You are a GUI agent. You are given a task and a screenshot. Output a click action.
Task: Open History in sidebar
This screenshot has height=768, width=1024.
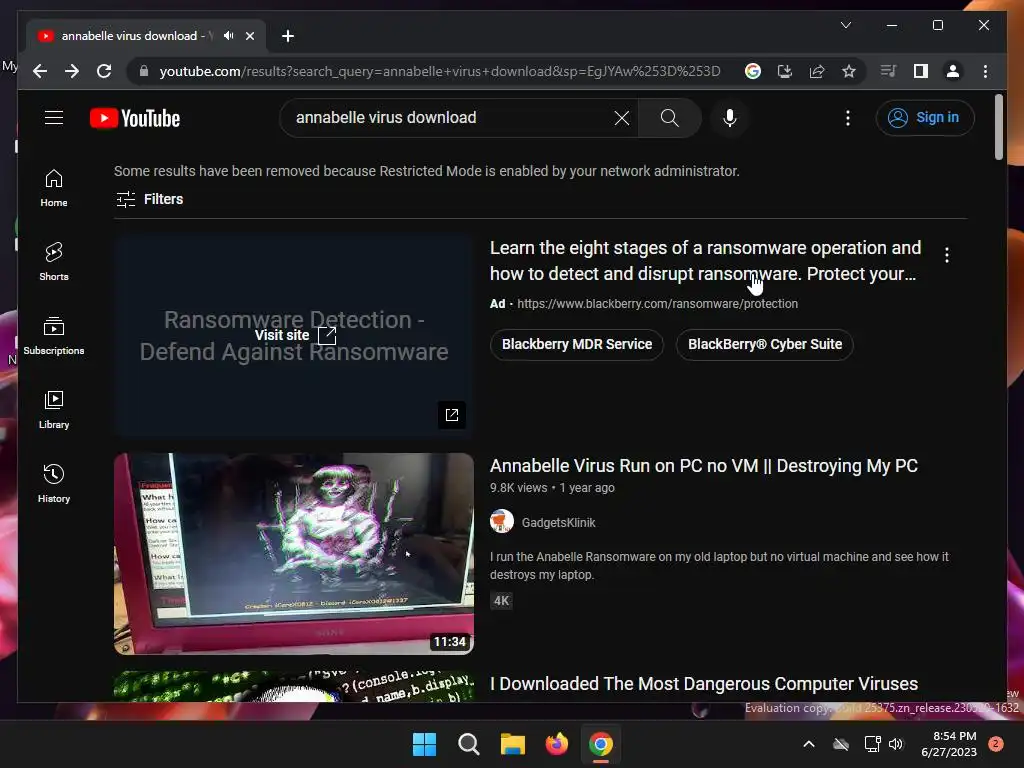coord(54,484)
